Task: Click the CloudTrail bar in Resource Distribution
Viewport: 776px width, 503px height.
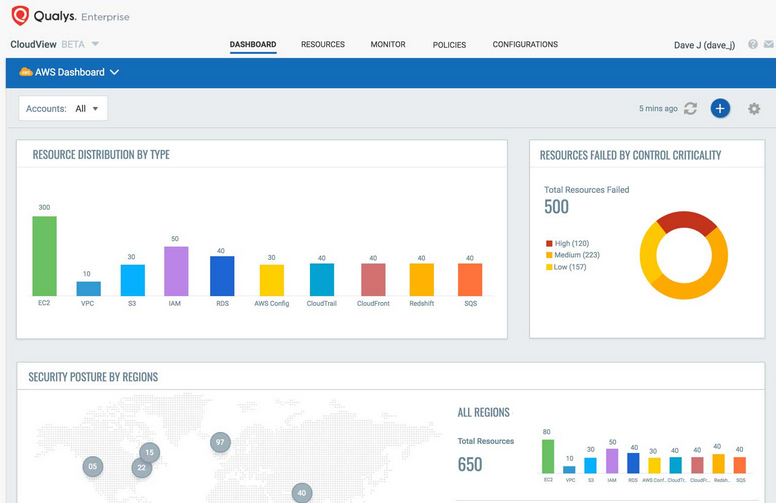Action: [x=322, y=280]
